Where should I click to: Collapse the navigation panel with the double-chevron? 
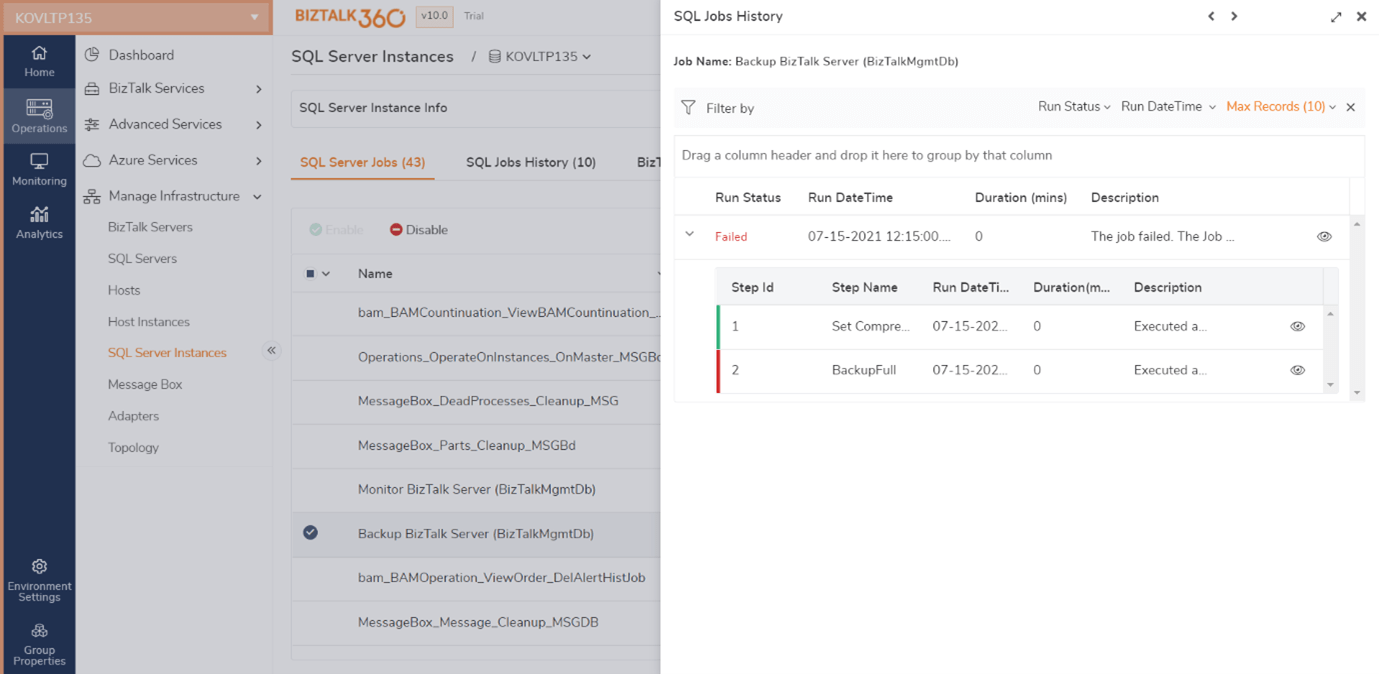(271, 351)
